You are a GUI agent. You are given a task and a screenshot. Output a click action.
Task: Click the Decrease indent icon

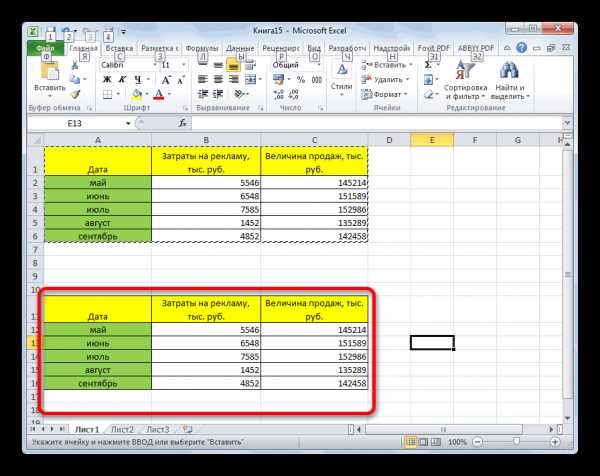click(x=203, y=94)
